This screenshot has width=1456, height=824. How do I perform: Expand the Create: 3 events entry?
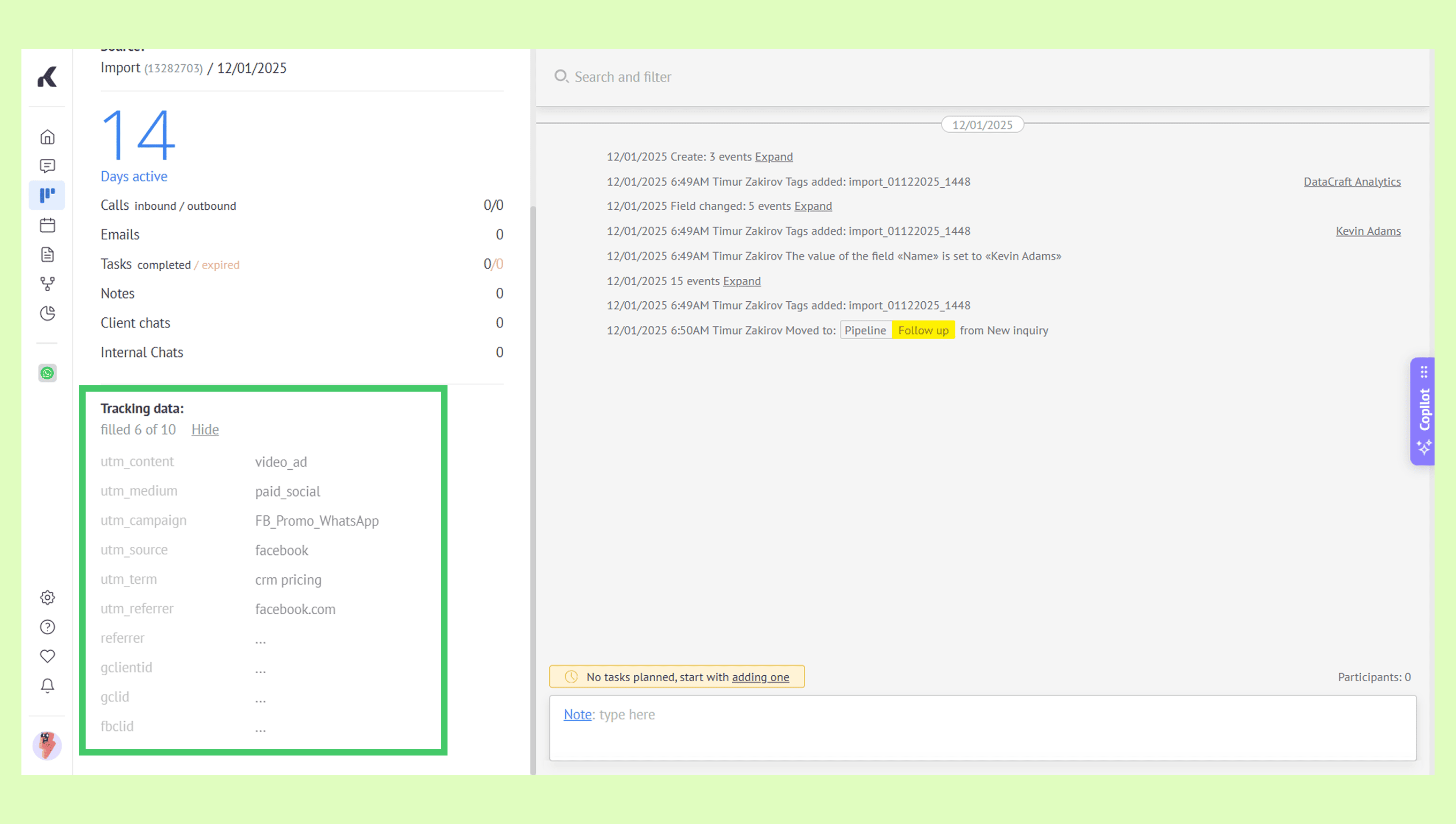click(773, 157)
